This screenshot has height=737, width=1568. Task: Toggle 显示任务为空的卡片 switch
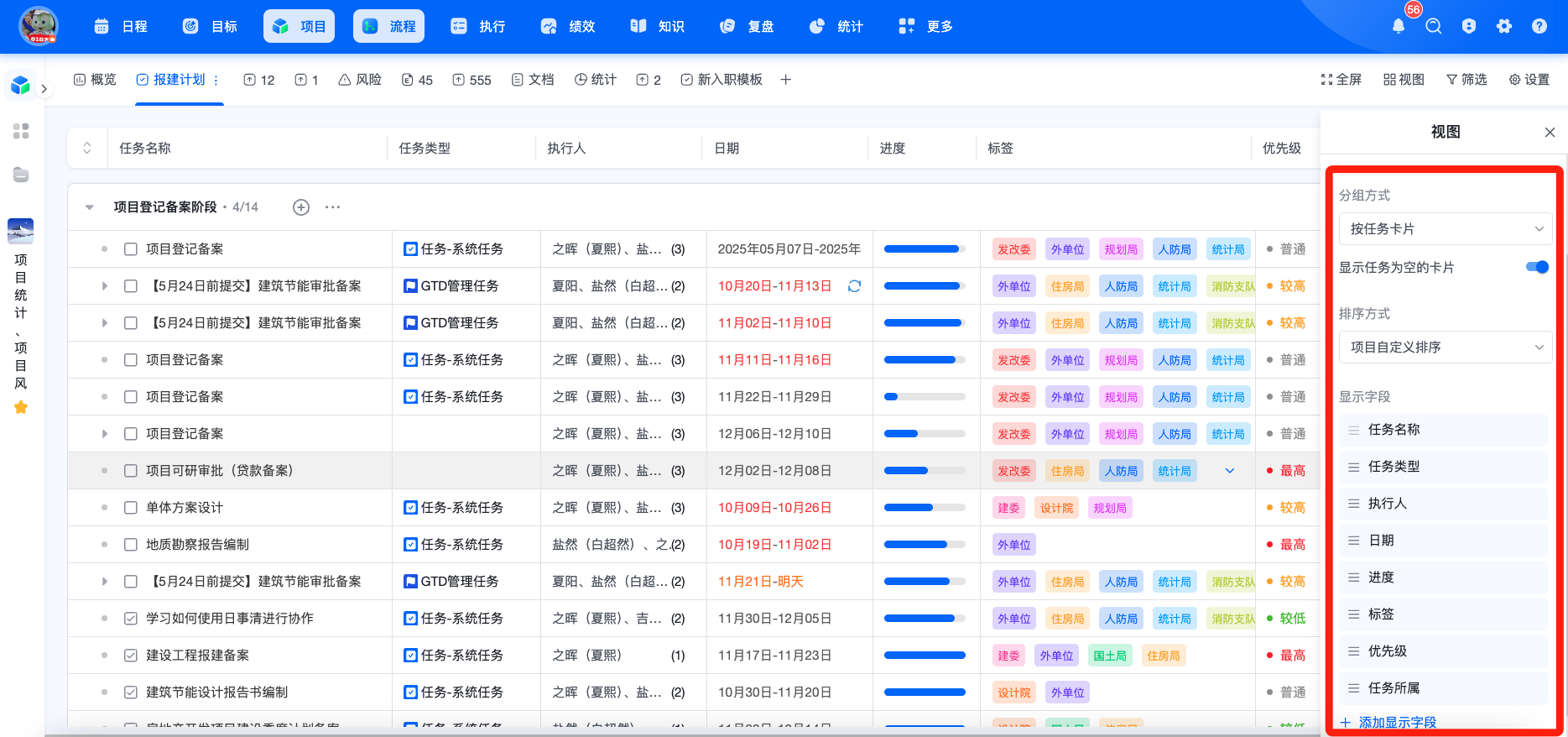tap(1537, 267)
